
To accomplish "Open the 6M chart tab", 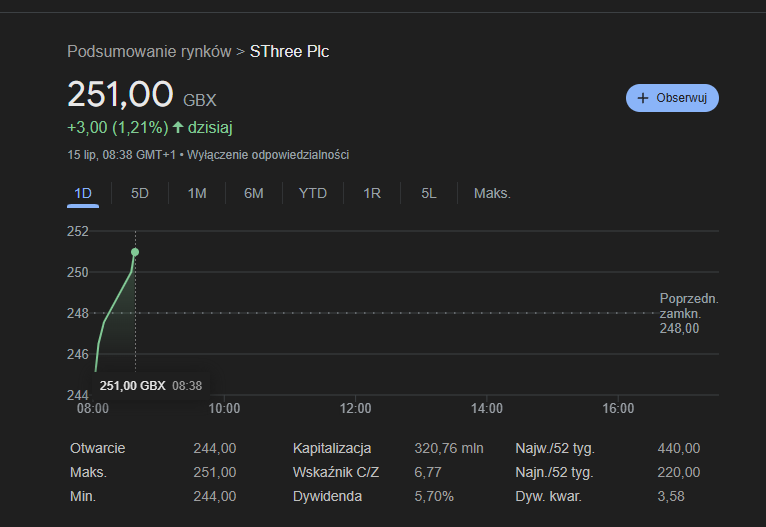I will point(254,193).
